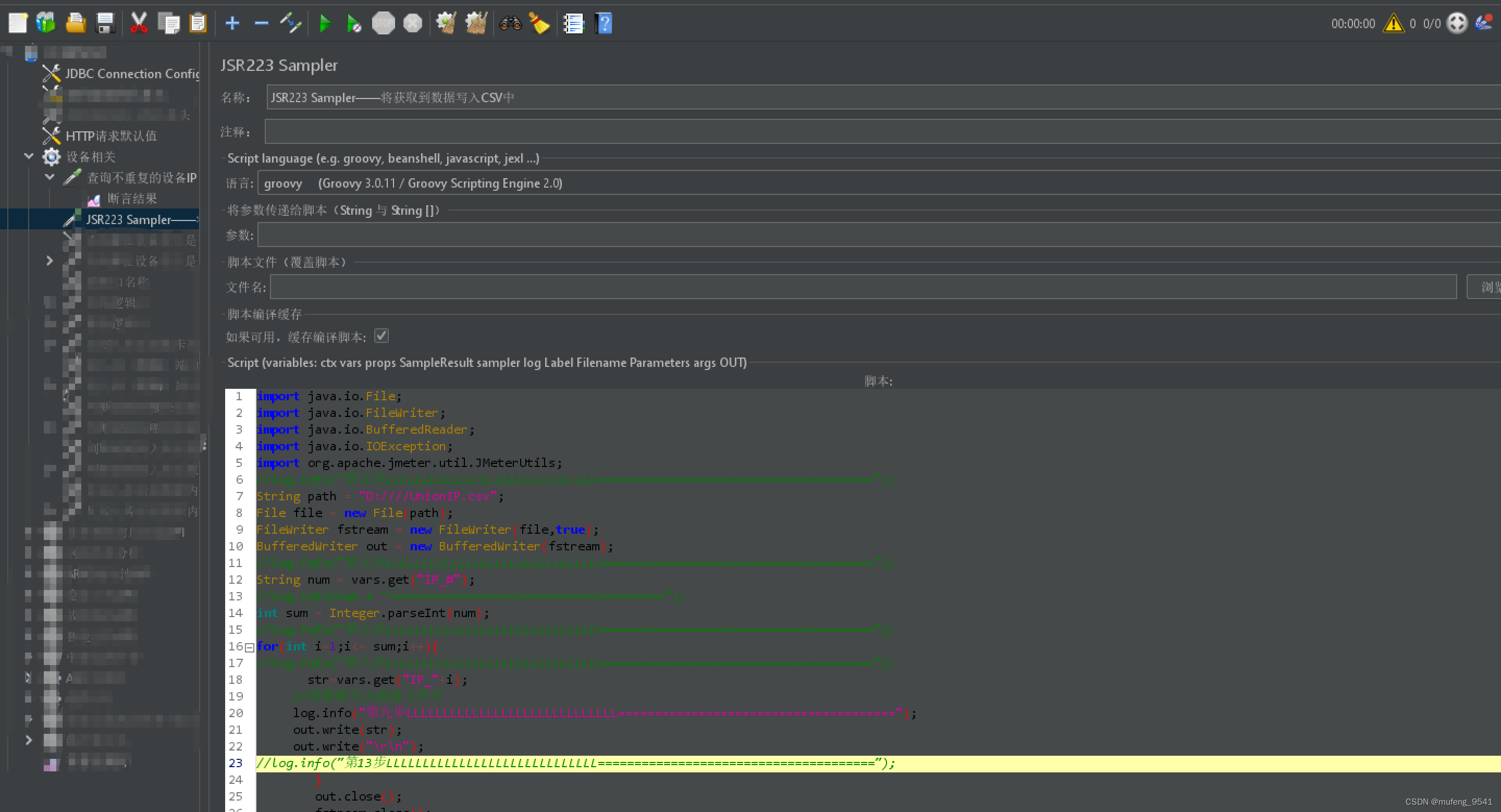Click the Stop test icon
1501x812 pixels.
click(384, 23)
